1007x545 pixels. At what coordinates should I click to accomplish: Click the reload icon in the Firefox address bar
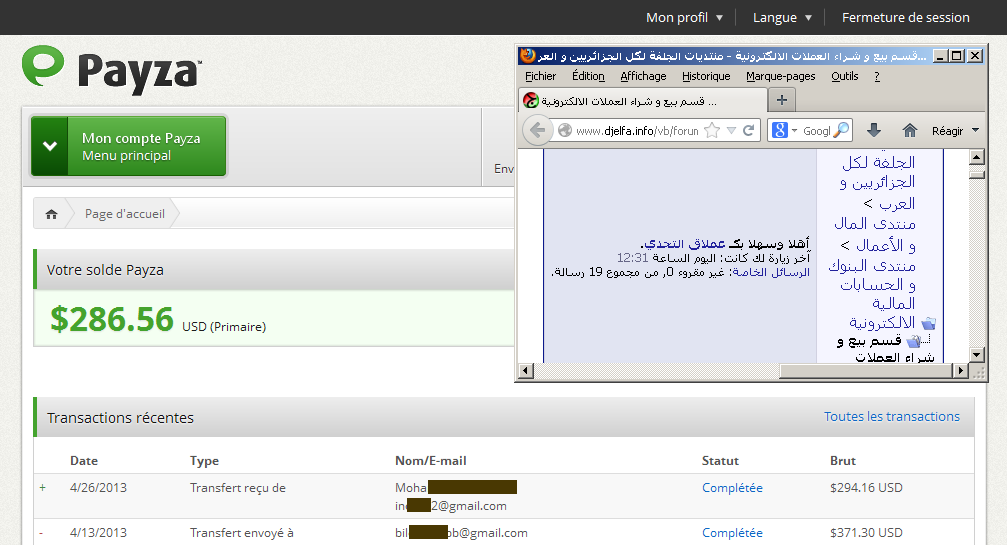pos(749,130)
